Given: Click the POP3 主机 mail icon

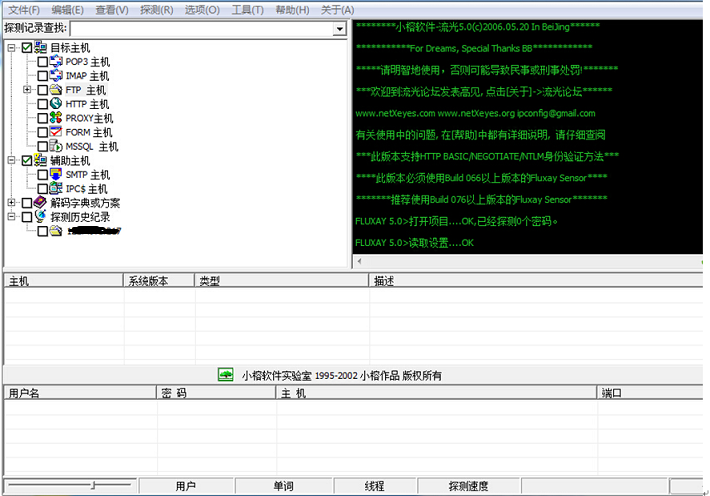Looking at the screenshot, I should pos(57,62).
